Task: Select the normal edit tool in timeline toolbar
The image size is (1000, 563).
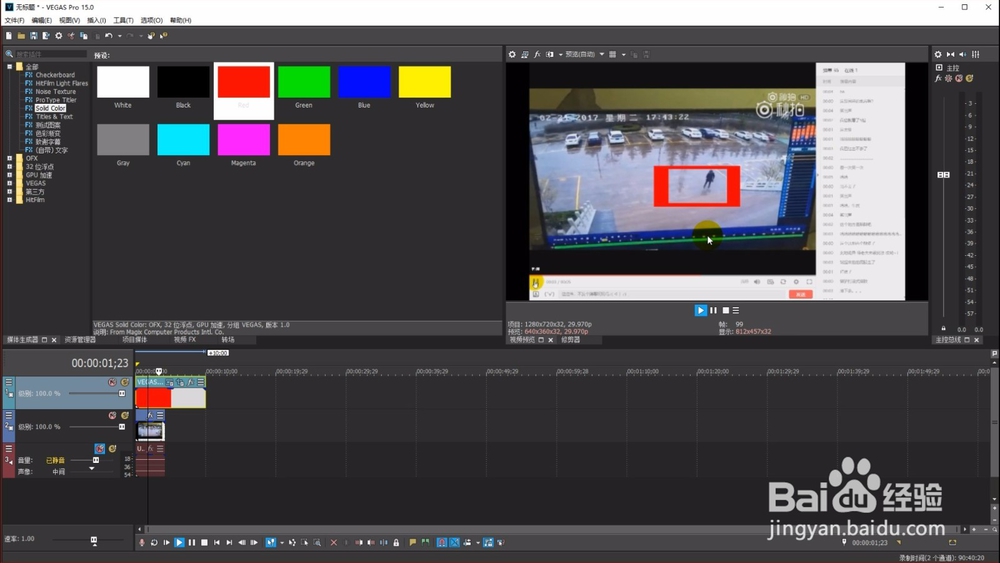Action: pos(271,543)
